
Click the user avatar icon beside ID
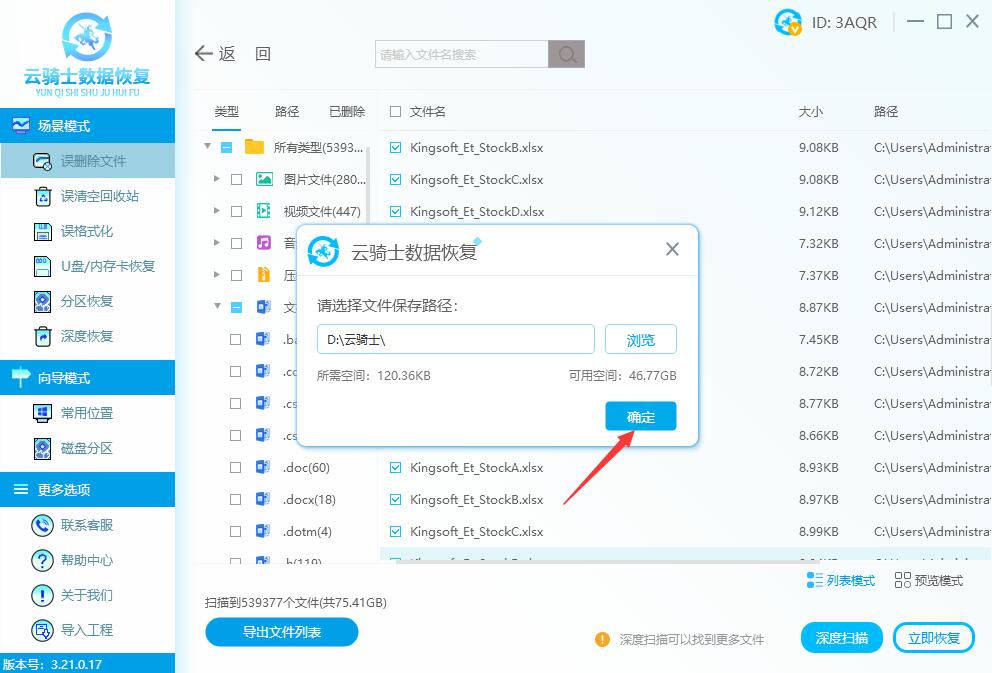pos(788,23)
